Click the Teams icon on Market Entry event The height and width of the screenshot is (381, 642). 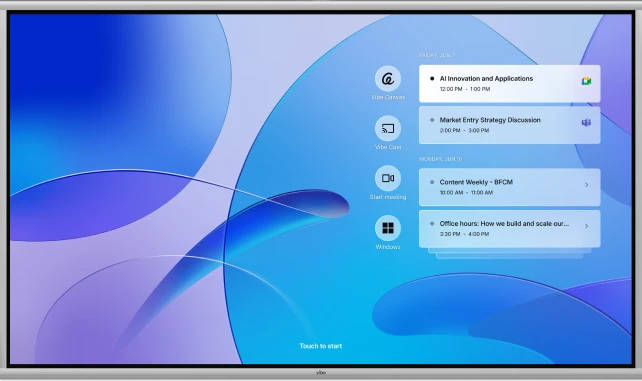(586, 122)
